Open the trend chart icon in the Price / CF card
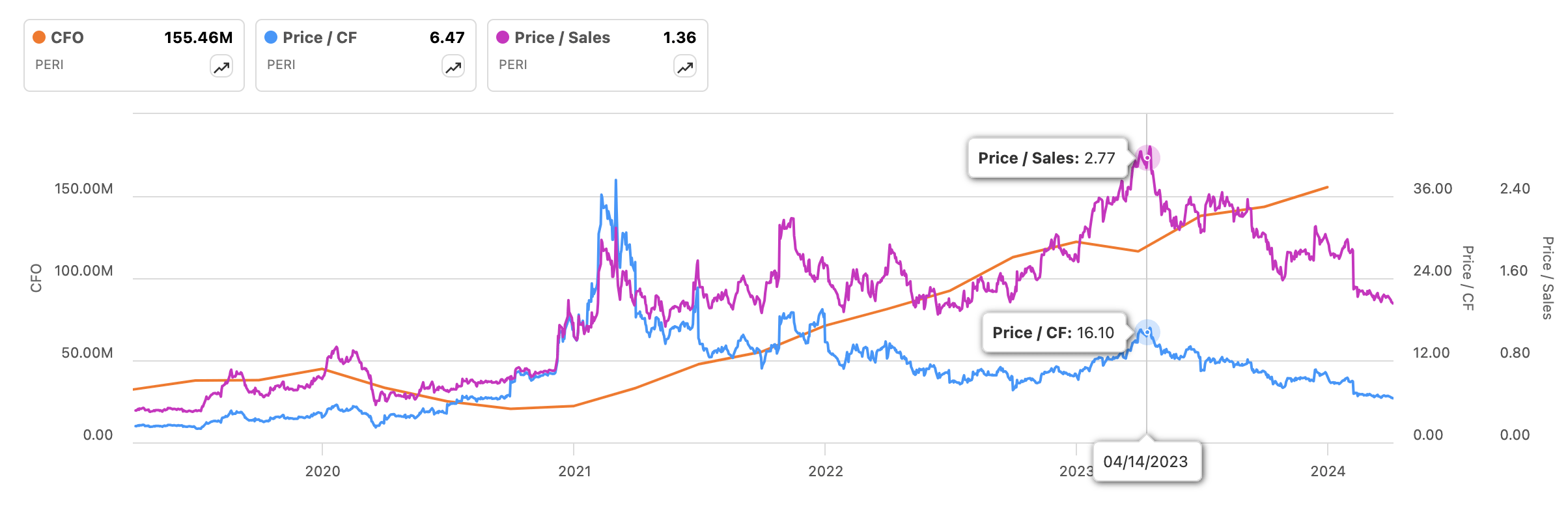The width and height of the screenshot is (1568, 516). click(x=452, y=66)
